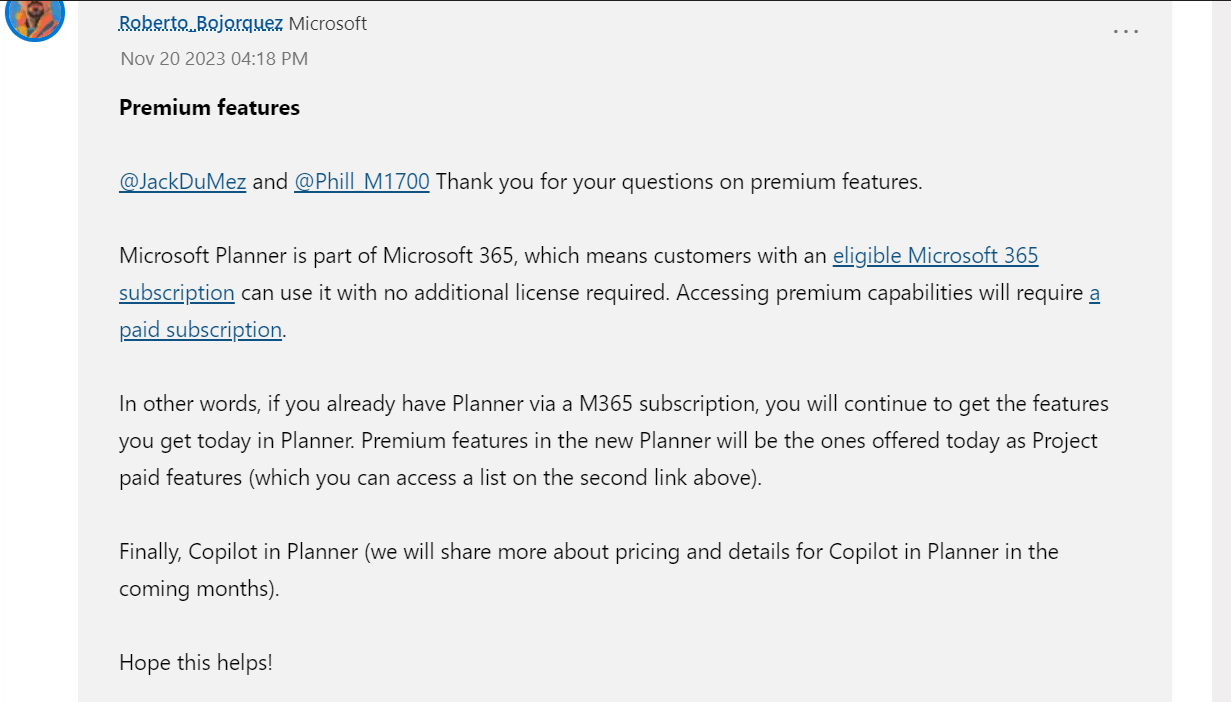
Task: Click the 'In other words' paragraph opening
Action: point(180,404)
